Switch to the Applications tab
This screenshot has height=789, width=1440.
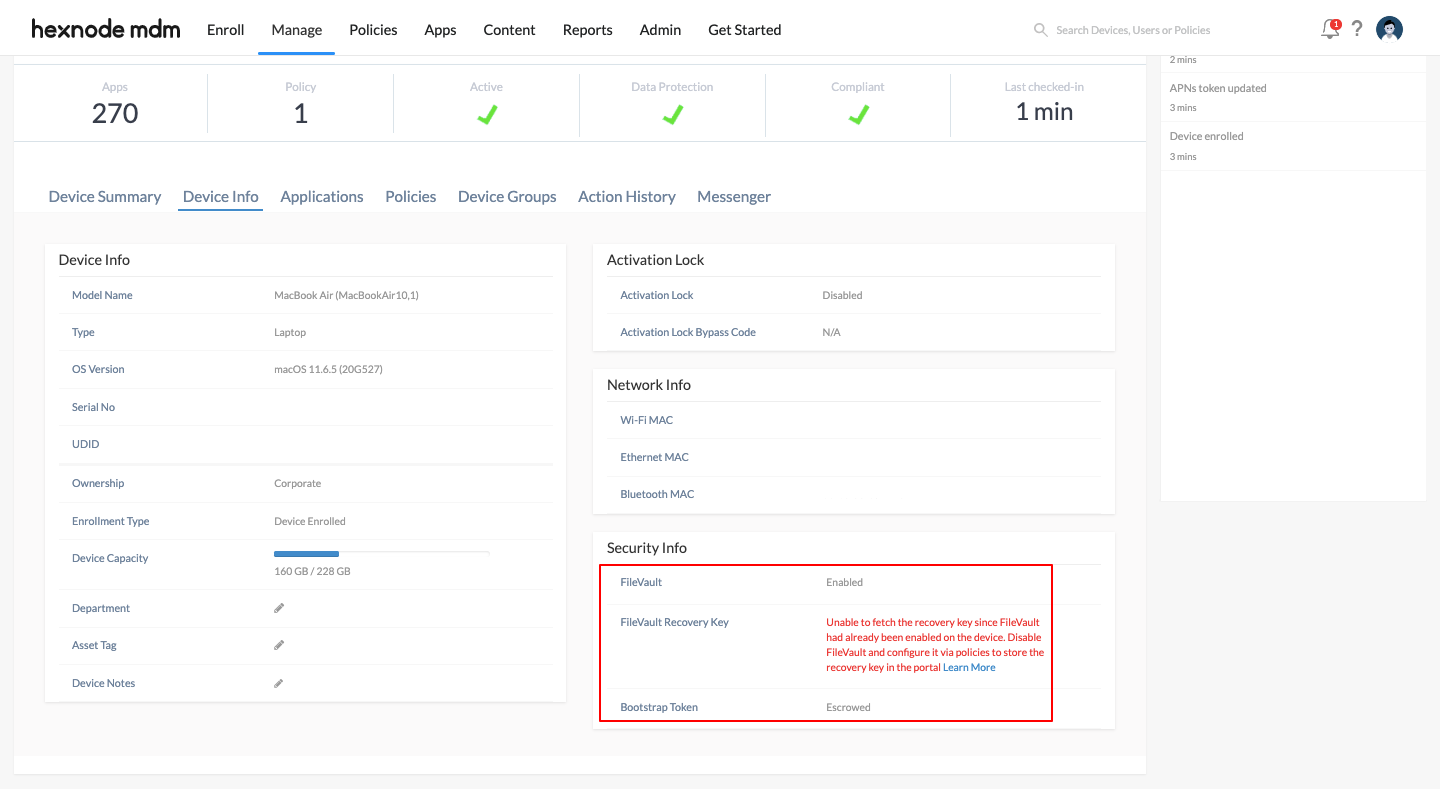click(x=322, y=197)
